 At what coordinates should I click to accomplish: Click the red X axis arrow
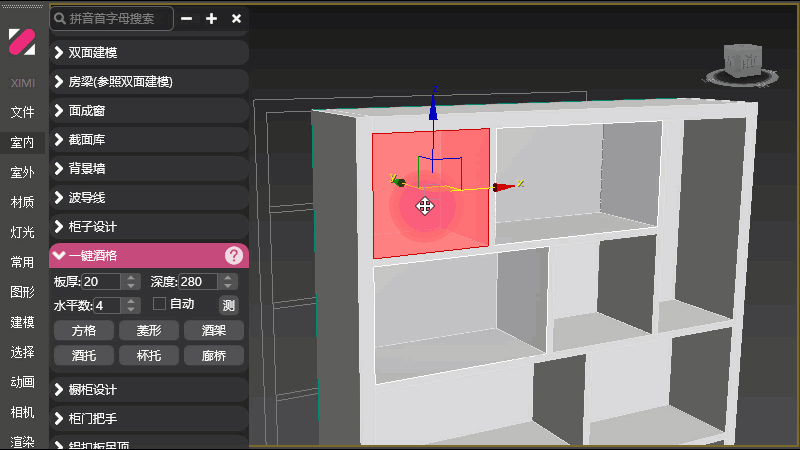pos(504,187)
